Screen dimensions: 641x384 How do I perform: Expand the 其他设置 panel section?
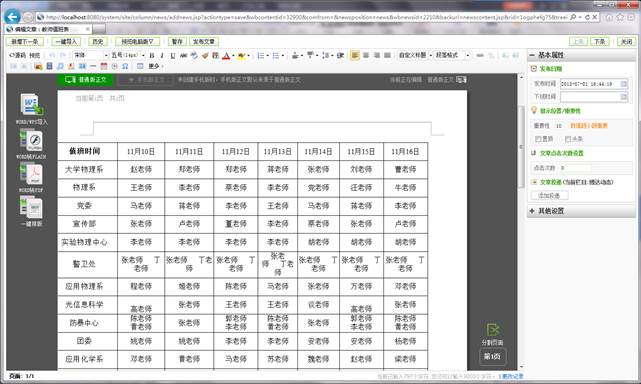point(532,211)
